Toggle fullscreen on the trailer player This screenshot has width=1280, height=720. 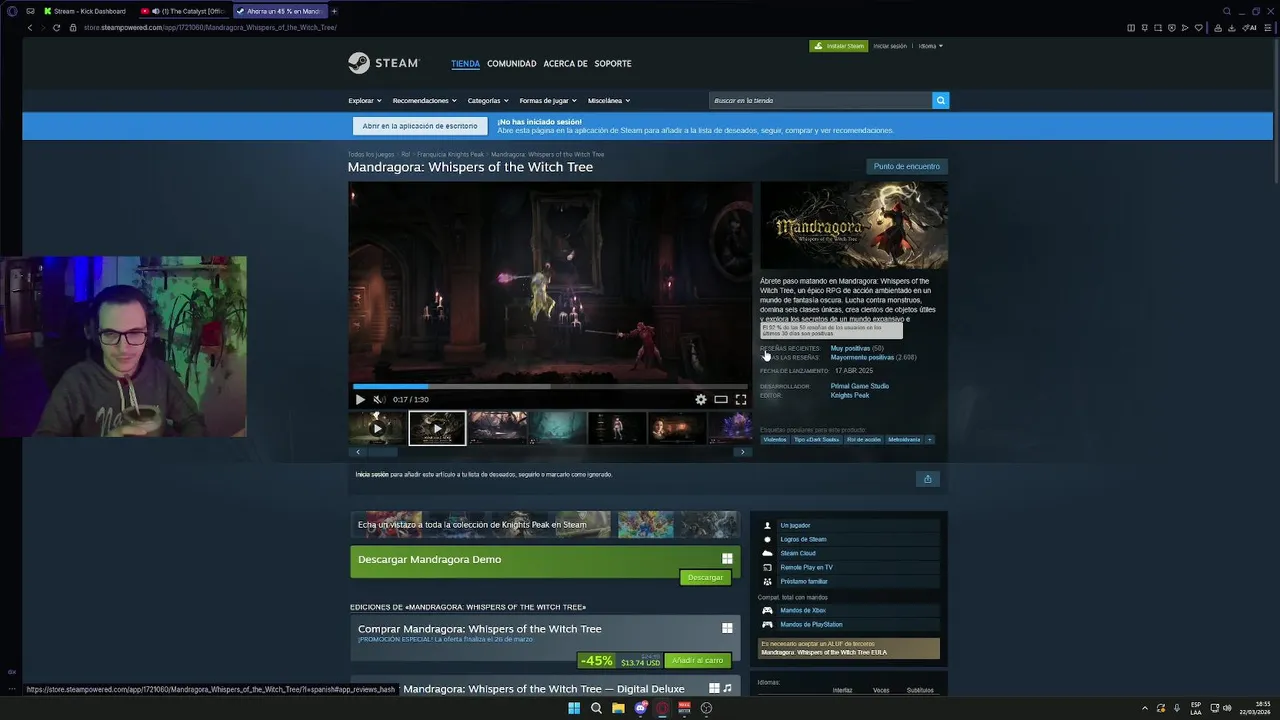pos(741,399)
